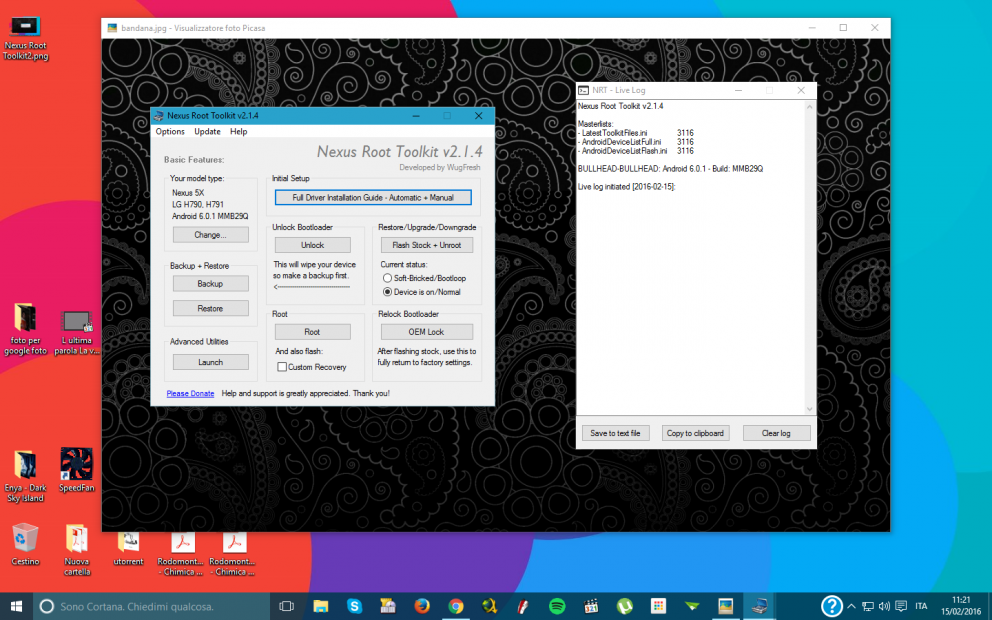
Task: Click the Change... model button
Action: tap(211, 235)
